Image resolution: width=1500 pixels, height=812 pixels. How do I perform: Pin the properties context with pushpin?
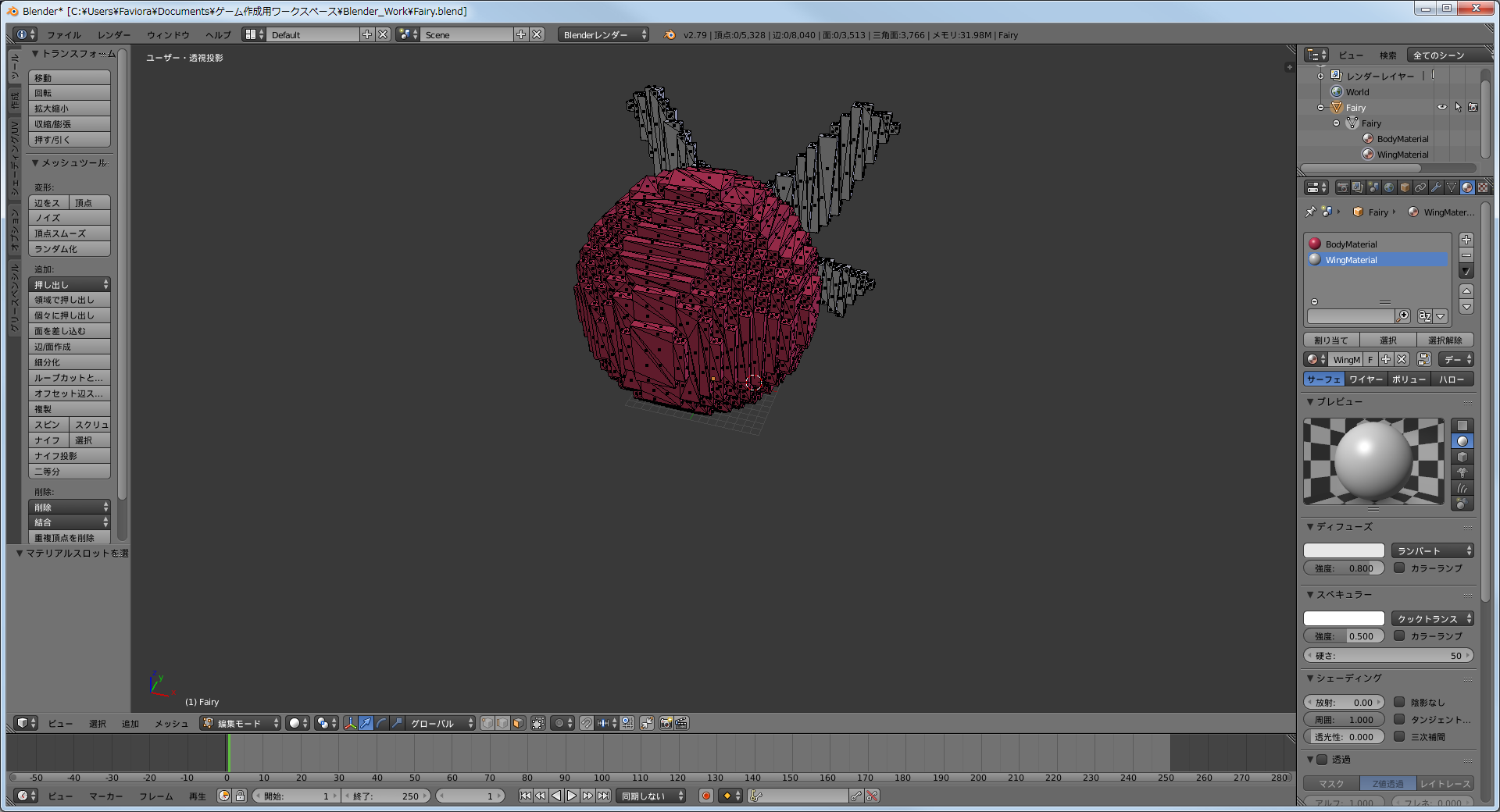pos(1311,212)
